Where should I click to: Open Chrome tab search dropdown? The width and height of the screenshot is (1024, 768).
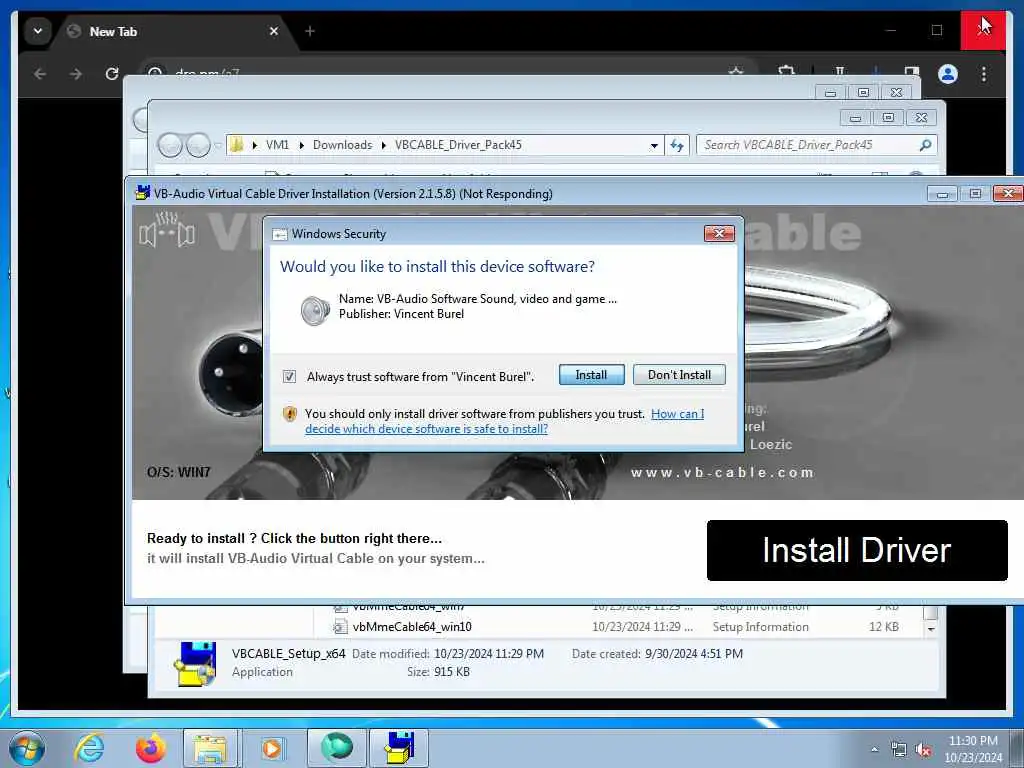click(38, 31)
